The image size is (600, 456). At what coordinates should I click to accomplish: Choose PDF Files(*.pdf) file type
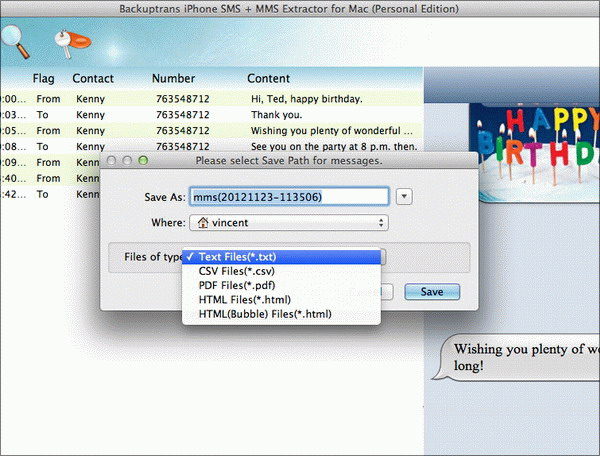pyautogui.click(x=282, y=285)
